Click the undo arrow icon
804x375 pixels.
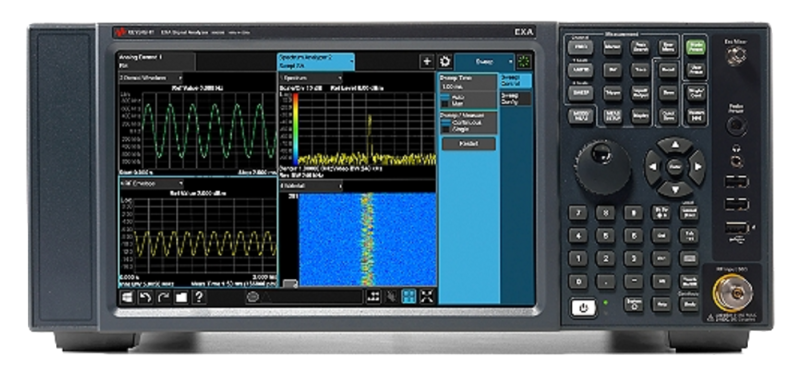coord(146,297)
